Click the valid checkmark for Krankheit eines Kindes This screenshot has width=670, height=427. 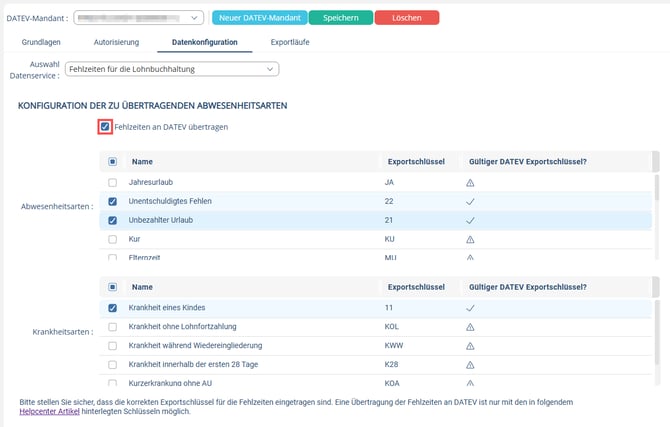point(470,308)
